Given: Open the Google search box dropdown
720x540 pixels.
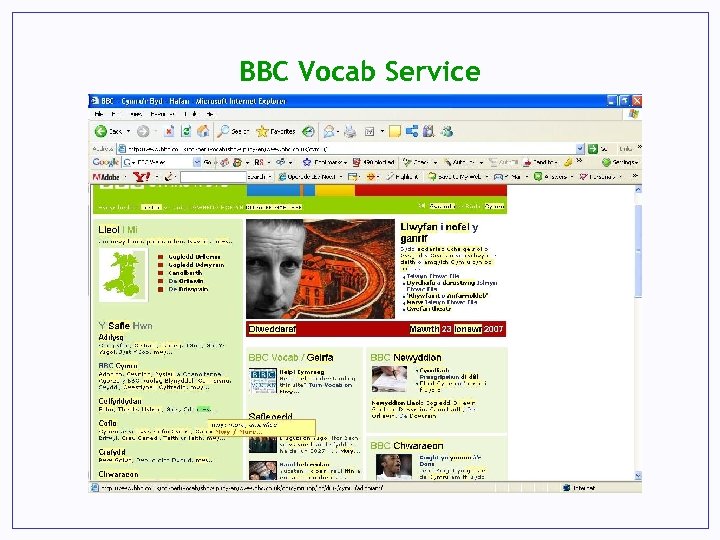Looking at the screenshot, I should pyautogui.click(x=197, y=162).
